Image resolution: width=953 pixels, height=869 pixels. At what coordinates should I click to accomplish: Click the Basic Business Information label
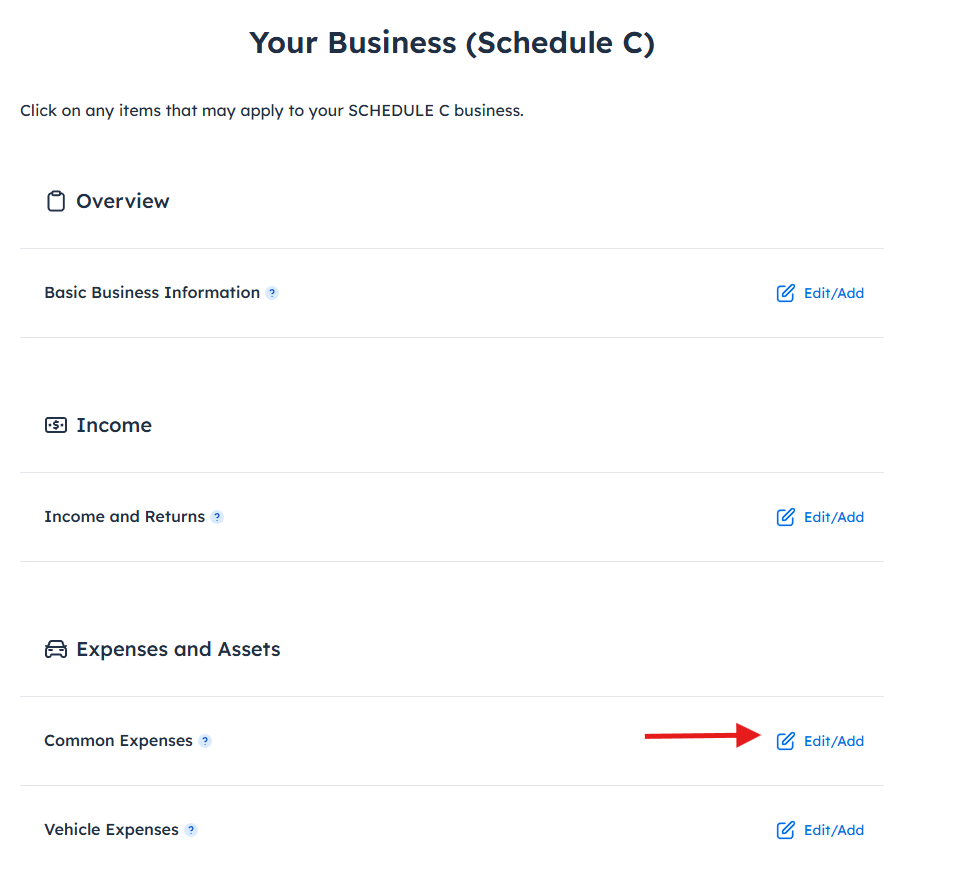tap(153, 292)
